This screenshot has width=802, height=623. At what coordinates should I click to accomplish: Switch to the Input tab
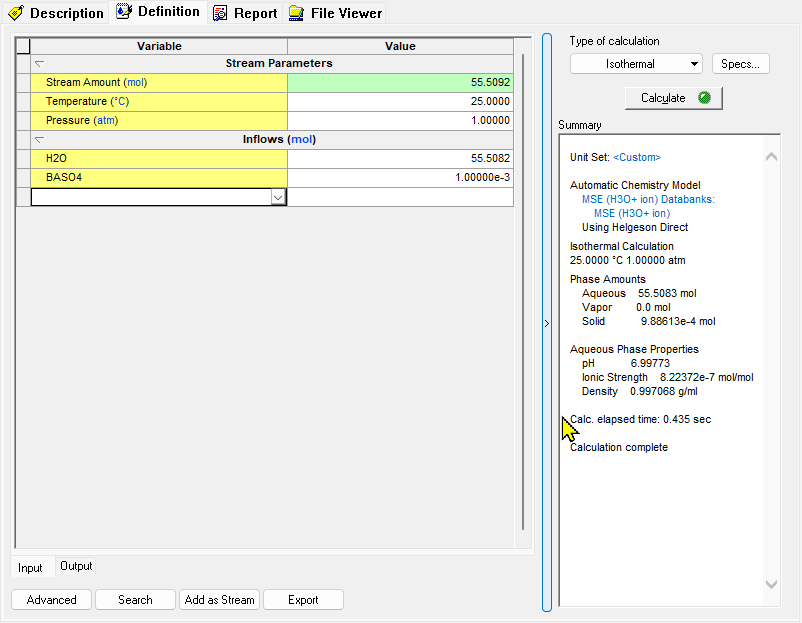click(30, 568)
